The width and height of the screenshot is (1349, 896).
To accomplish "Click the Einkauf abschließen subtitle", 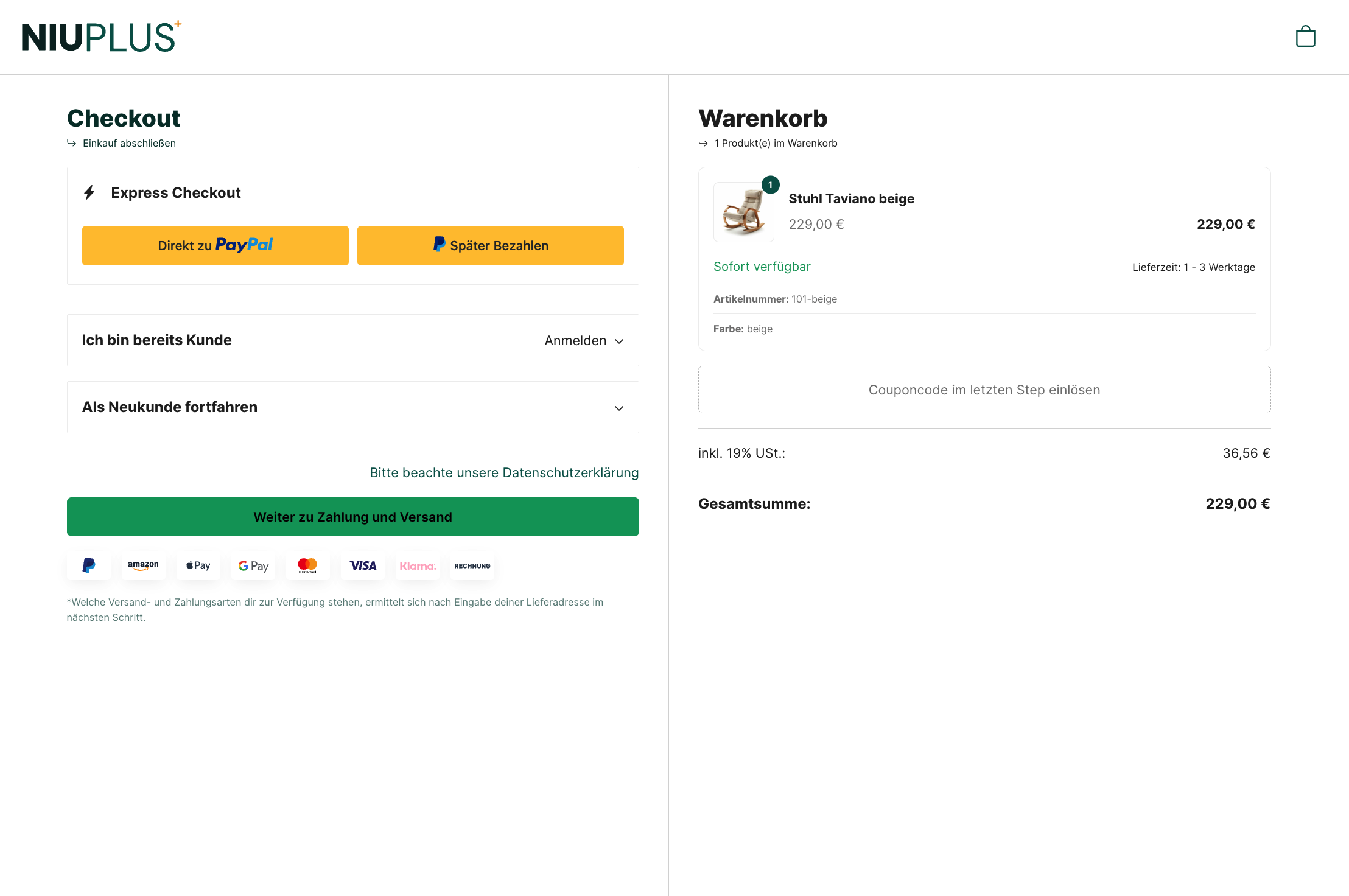I will pos(129,143).
